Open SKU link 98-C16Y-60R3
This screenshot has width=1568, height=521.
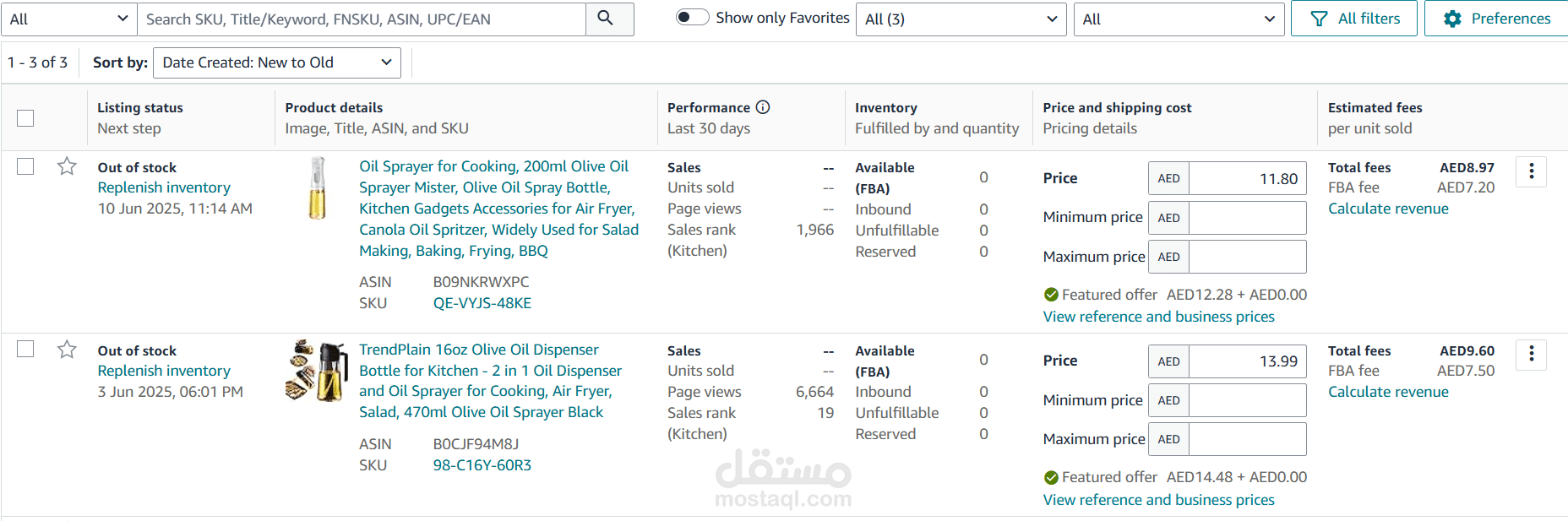(482, 465)
